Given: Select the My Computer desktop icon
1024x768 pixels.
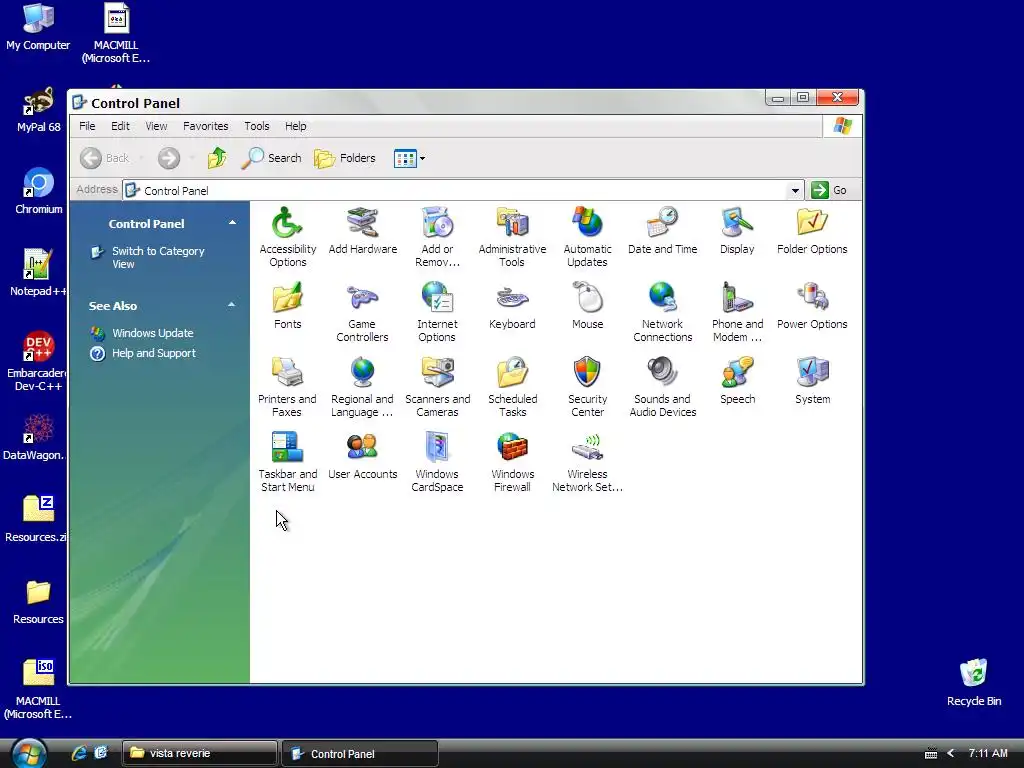Looking at the screenshot, I should (38, 26).
